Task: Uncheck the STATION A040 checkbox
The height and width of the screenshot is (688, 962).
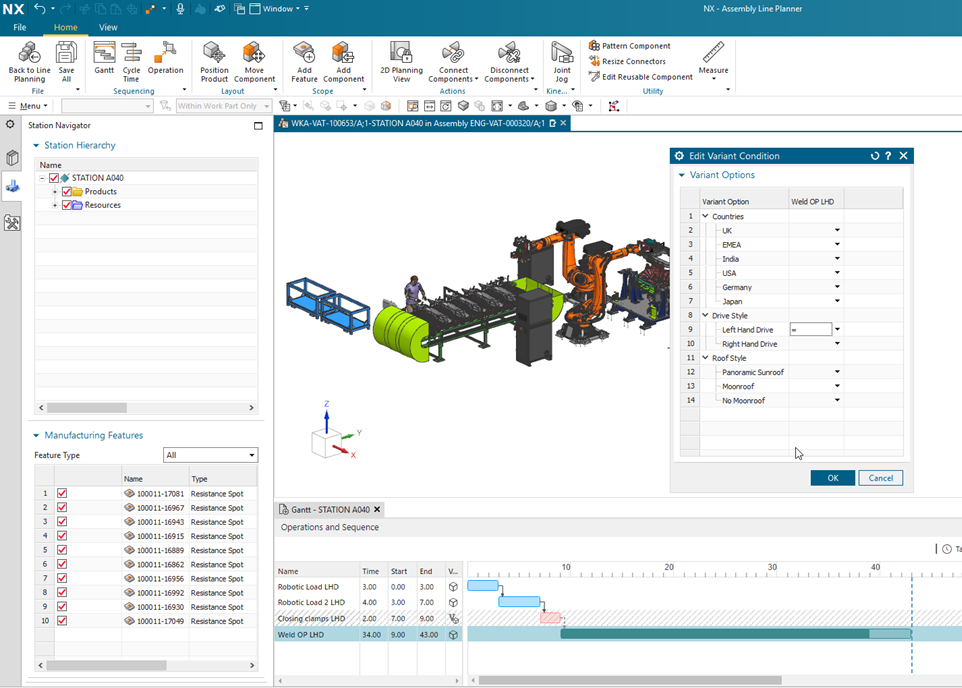Action: (x=54, y=178)
